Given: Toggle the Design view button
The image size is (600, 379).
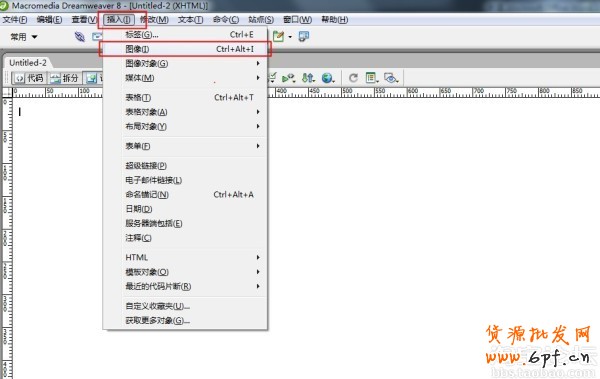Looking at the screenshot, I should (93, 78).
